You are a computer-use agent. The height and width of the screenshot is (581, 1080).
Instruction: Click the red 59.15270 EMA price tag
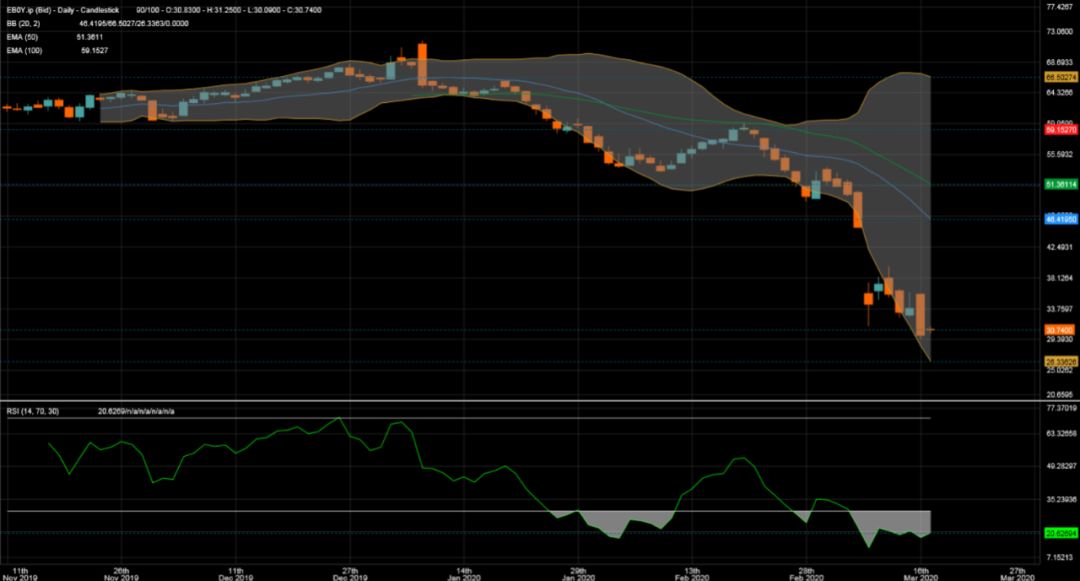(x=1060, y=130)
